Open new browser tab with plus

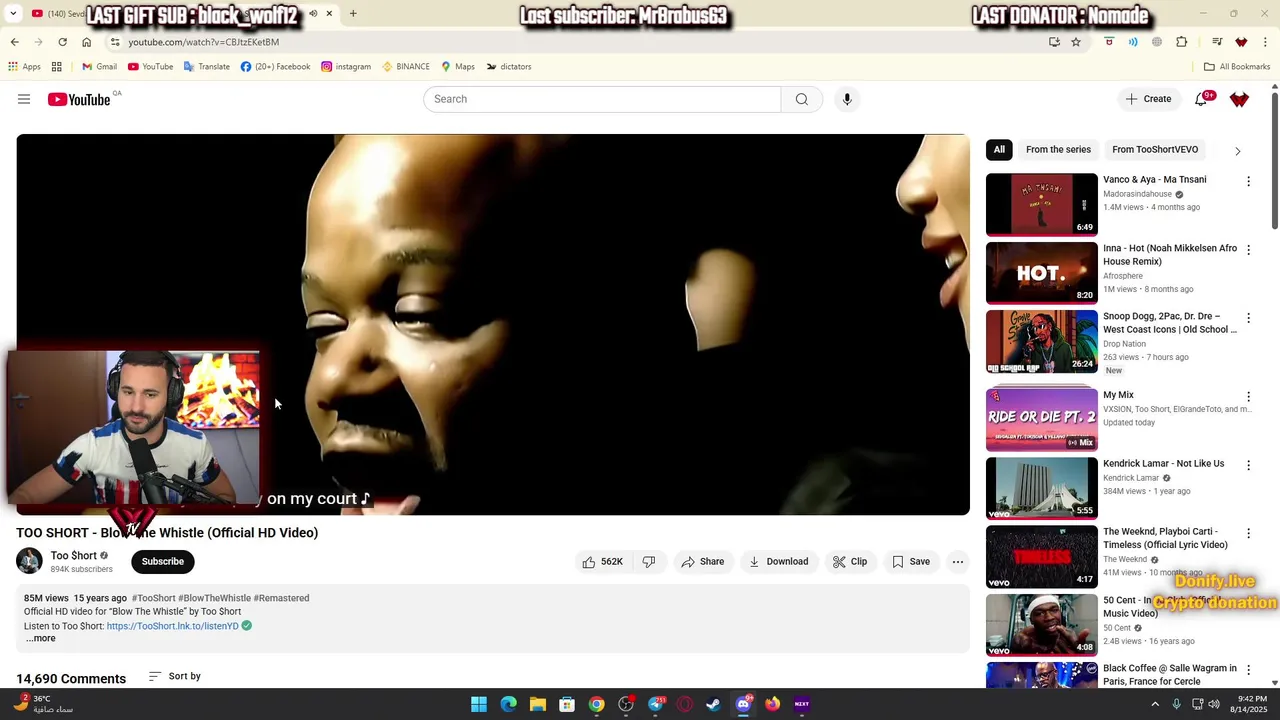click(x=353, y=13)
